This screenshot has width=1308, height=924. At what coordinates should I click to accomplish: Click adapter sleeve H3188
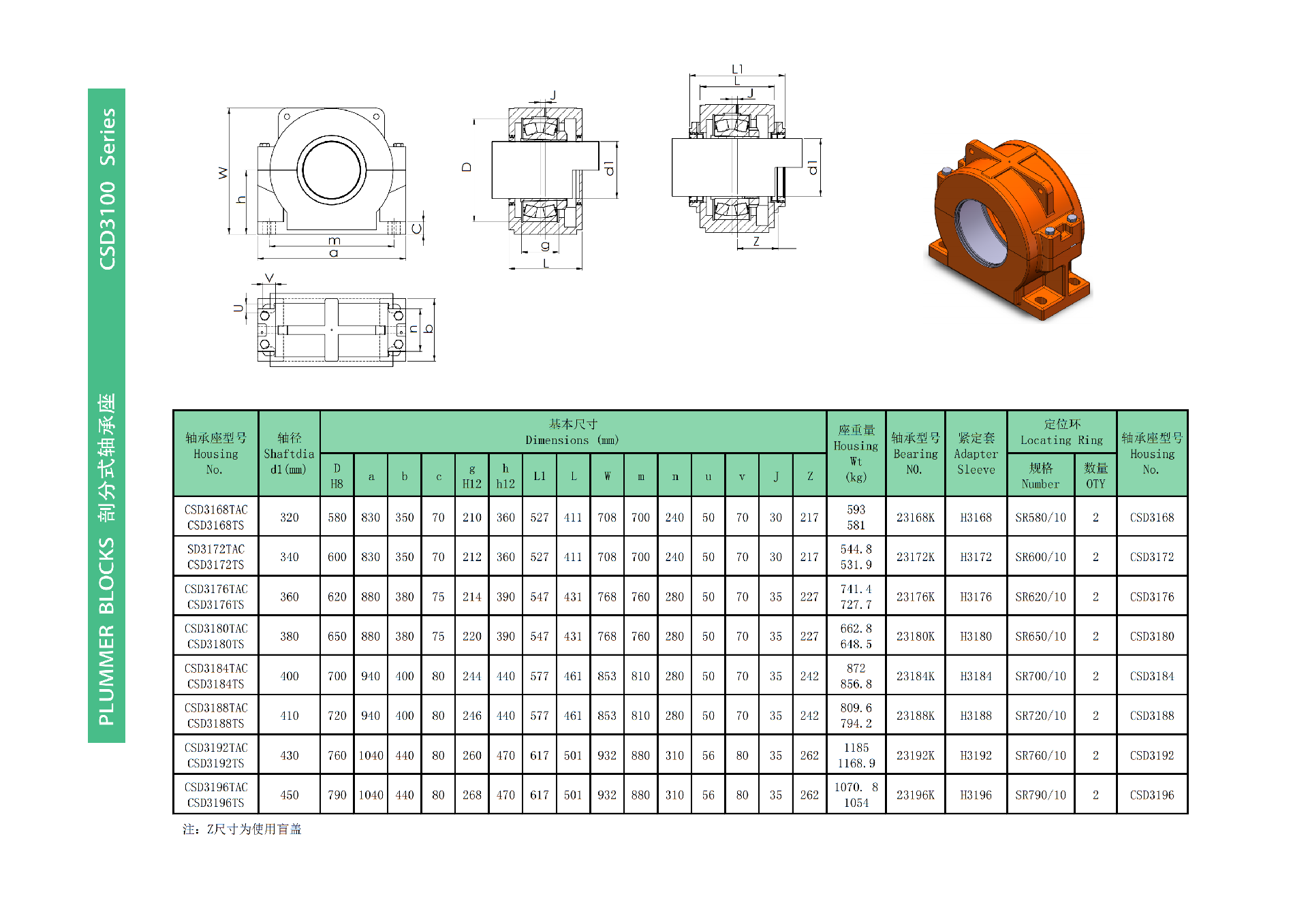click(976, 716)
